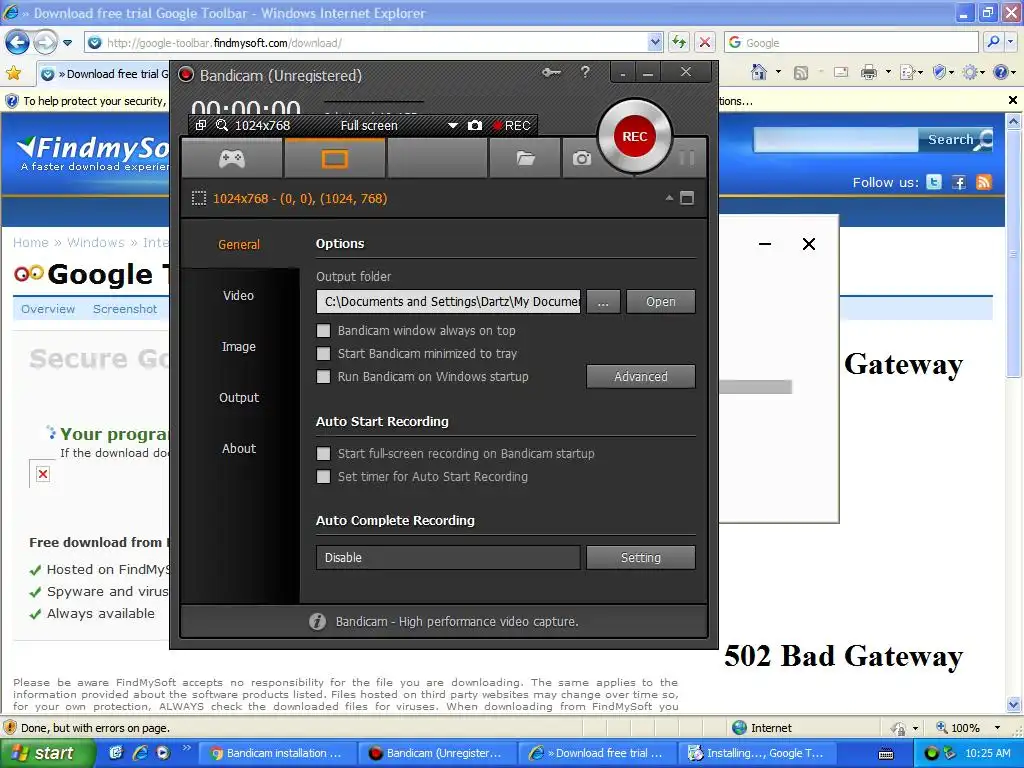
Task: Click the Auto Complete Recording Disable field
Action: 448,558
